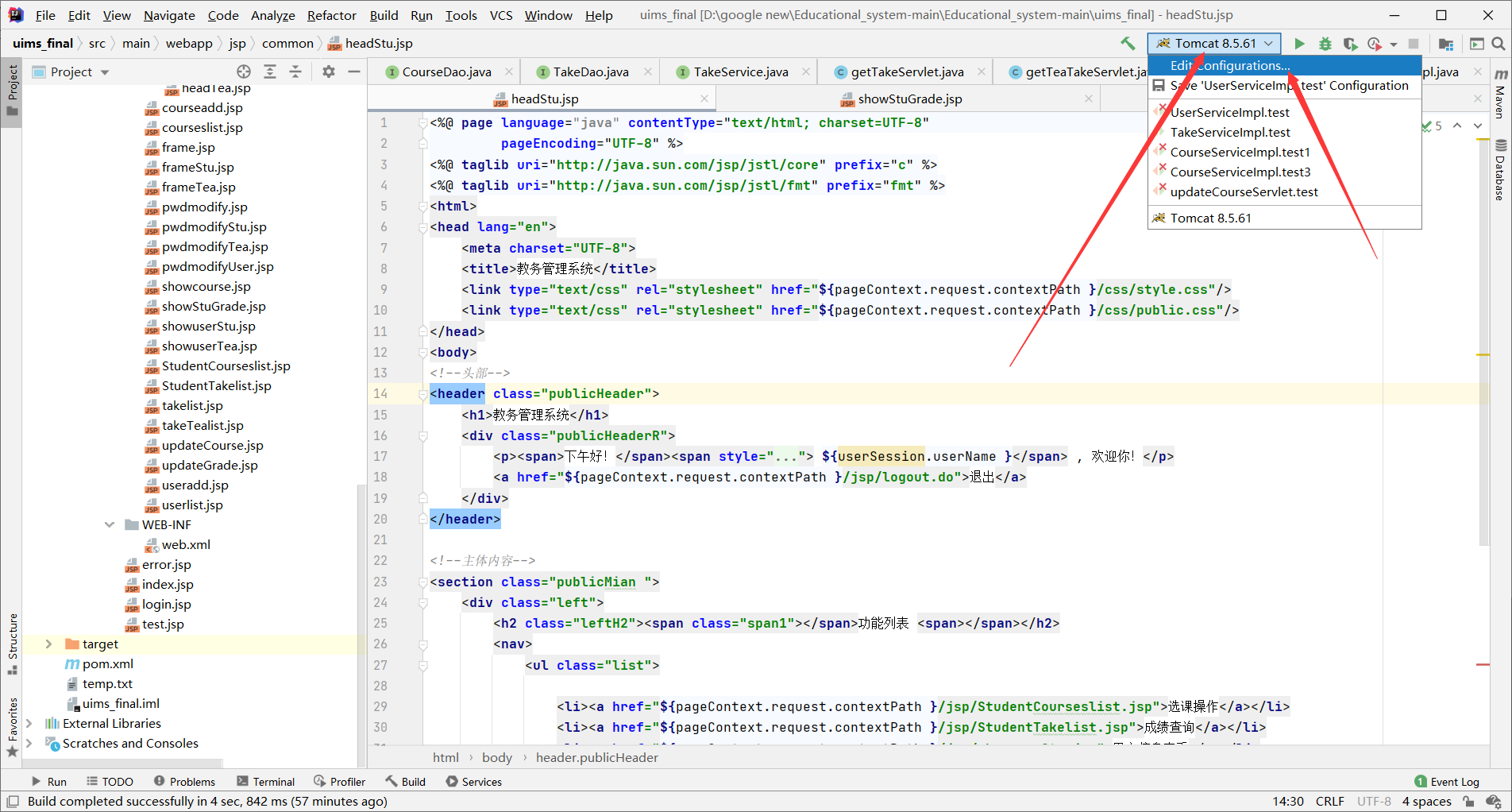The height and width of the screenshot is (812, 1512).
Task: Choose updateCourseServlet.test configuration
Action: [x=1284, y=191]
